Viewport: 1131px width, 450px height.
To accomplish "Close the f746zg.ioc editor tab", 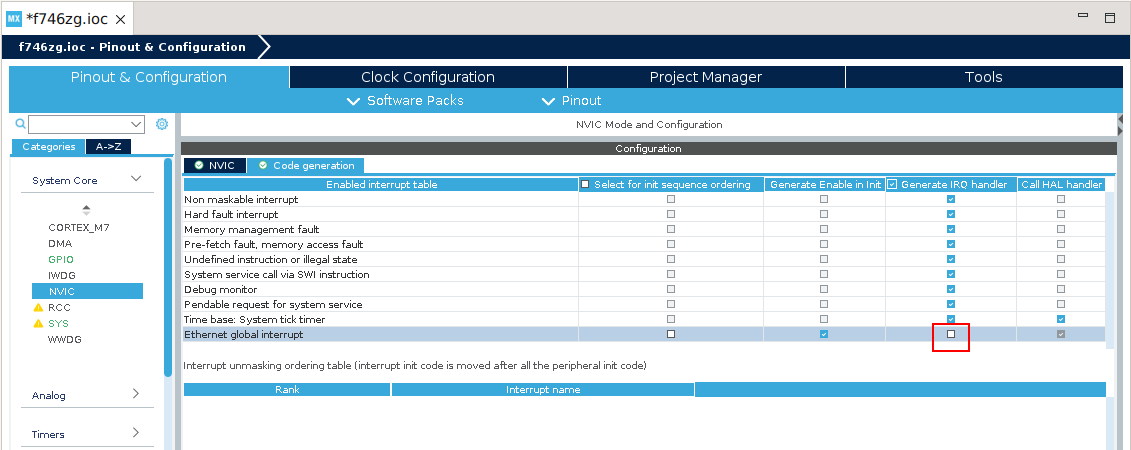I will [x=120, y=19].
